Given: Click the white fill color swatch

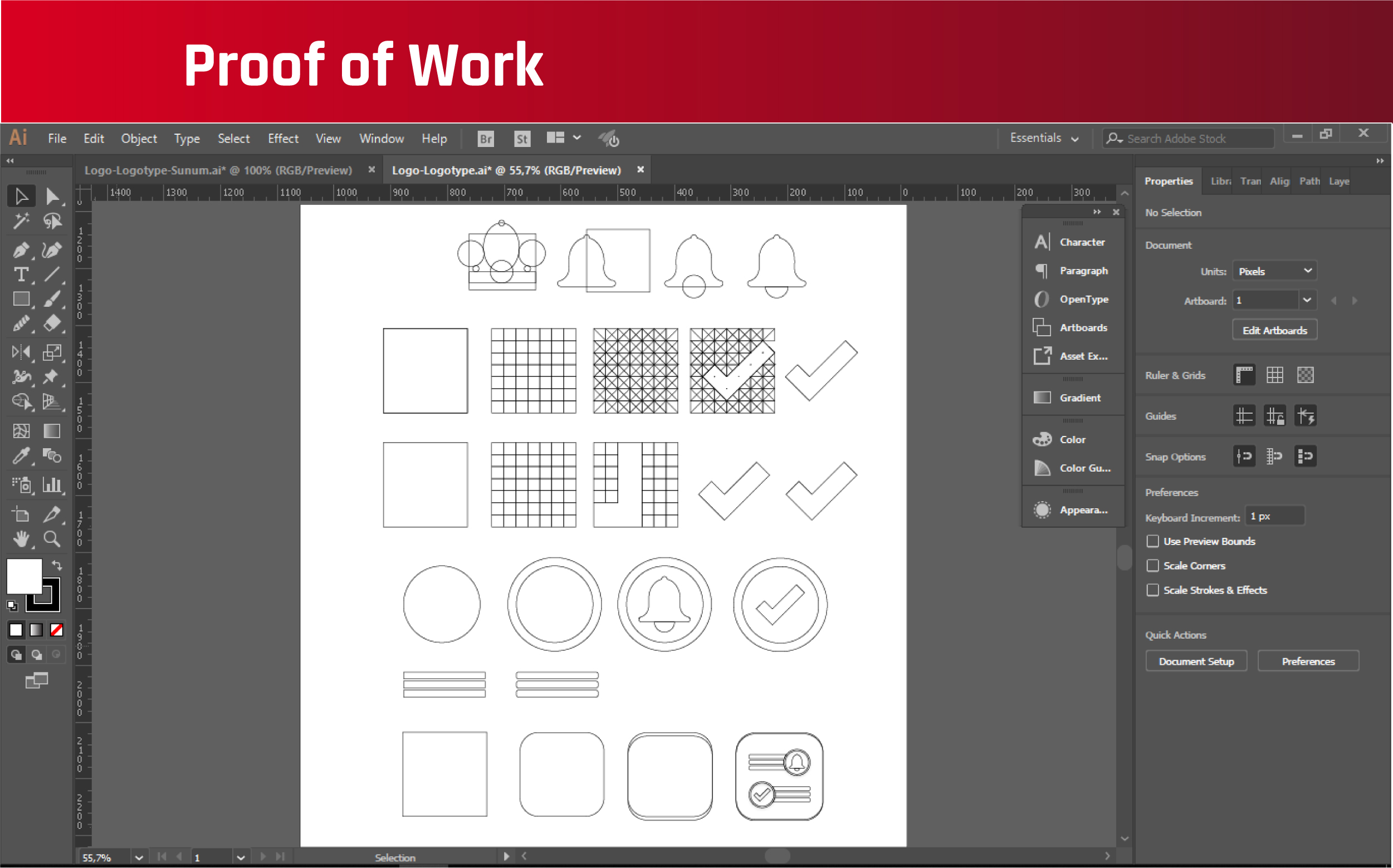Looking at the screenshot, I should 23,575.
